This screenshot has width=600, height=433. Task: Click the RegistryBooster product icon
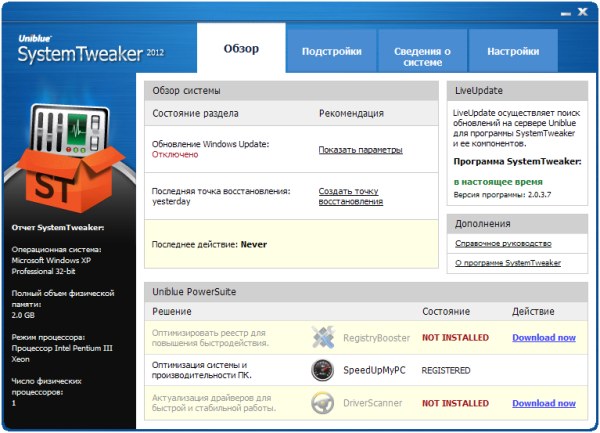point(322,337)
